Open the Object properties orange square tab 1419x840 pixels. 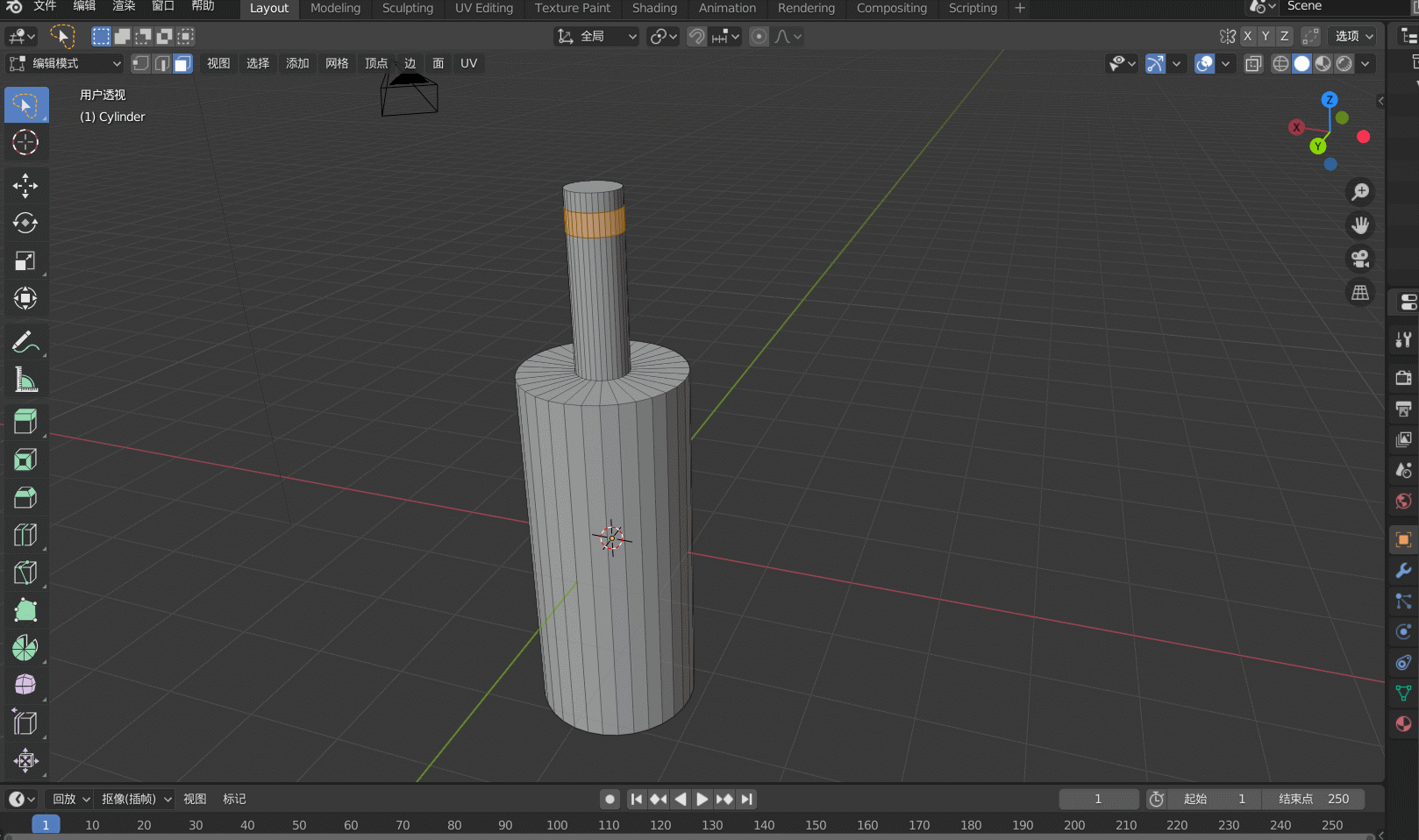(x=1403, y=540)
